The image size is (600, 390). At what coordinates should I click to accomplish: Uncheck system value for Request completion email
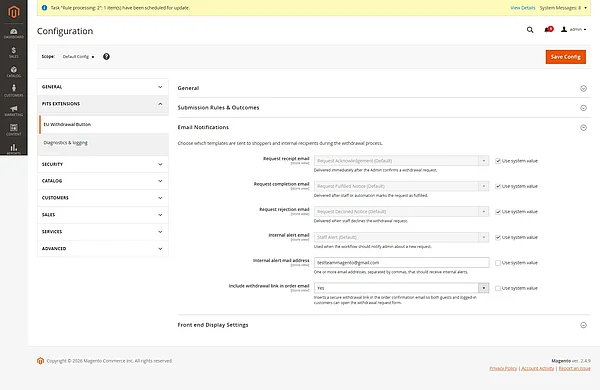click(498, 186)
